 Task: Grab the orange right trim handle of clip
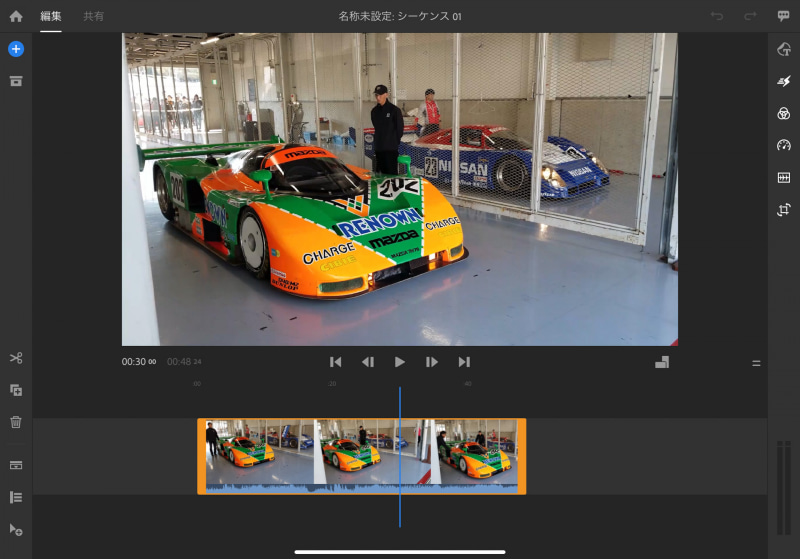[x=522, y=456]
